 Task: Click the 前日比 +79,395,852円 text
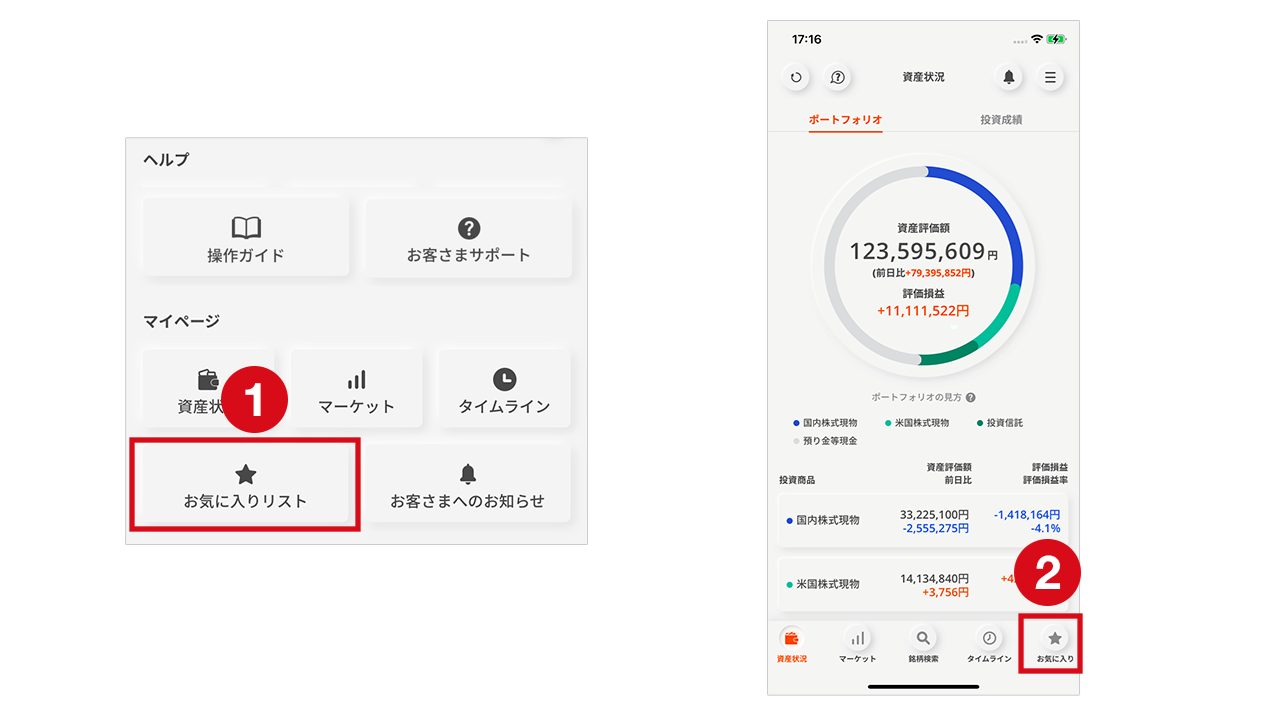click(x=923, y=273)
